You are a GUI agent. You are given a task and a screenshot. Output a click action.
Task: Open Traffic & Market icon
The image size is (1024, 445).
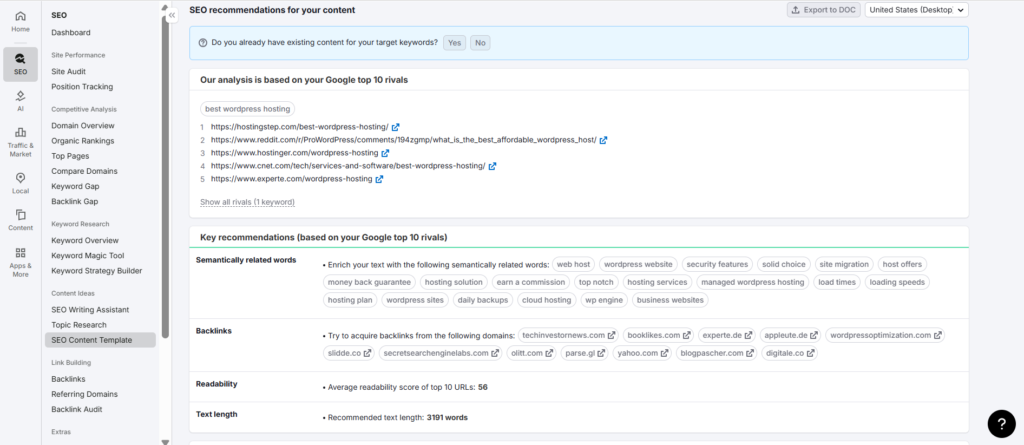pos(20,133)
